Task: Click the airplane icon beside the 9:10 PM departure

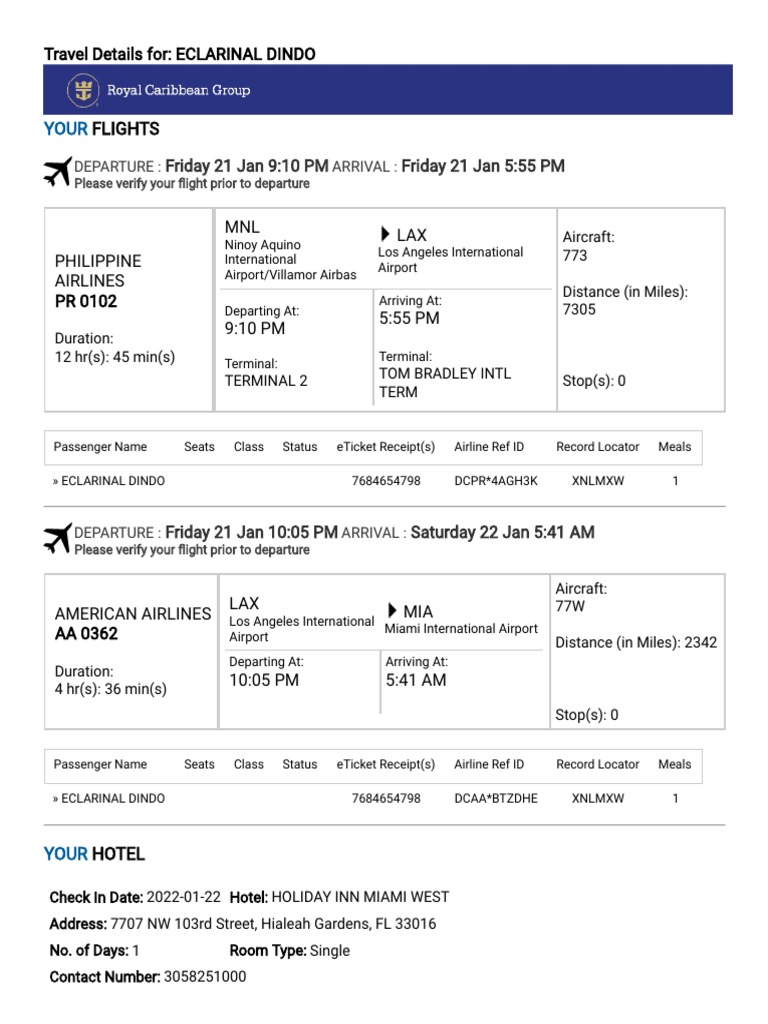Action: pos(58,172)
